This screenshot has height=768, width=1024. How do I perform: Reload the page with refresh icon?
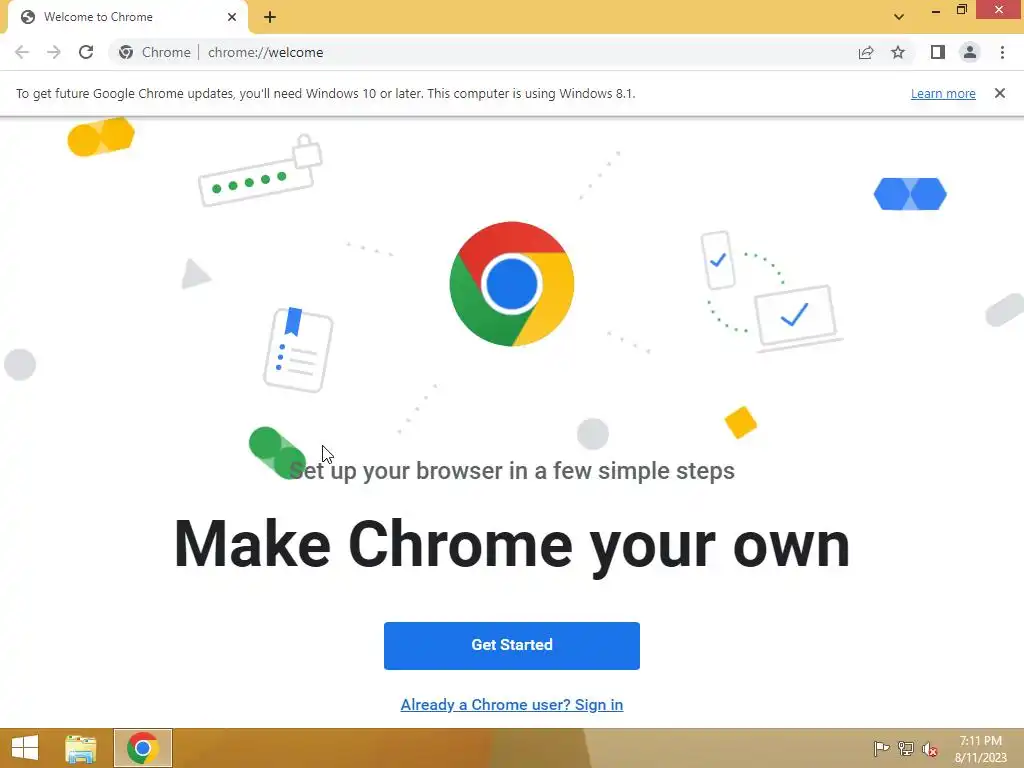[86, 52]
